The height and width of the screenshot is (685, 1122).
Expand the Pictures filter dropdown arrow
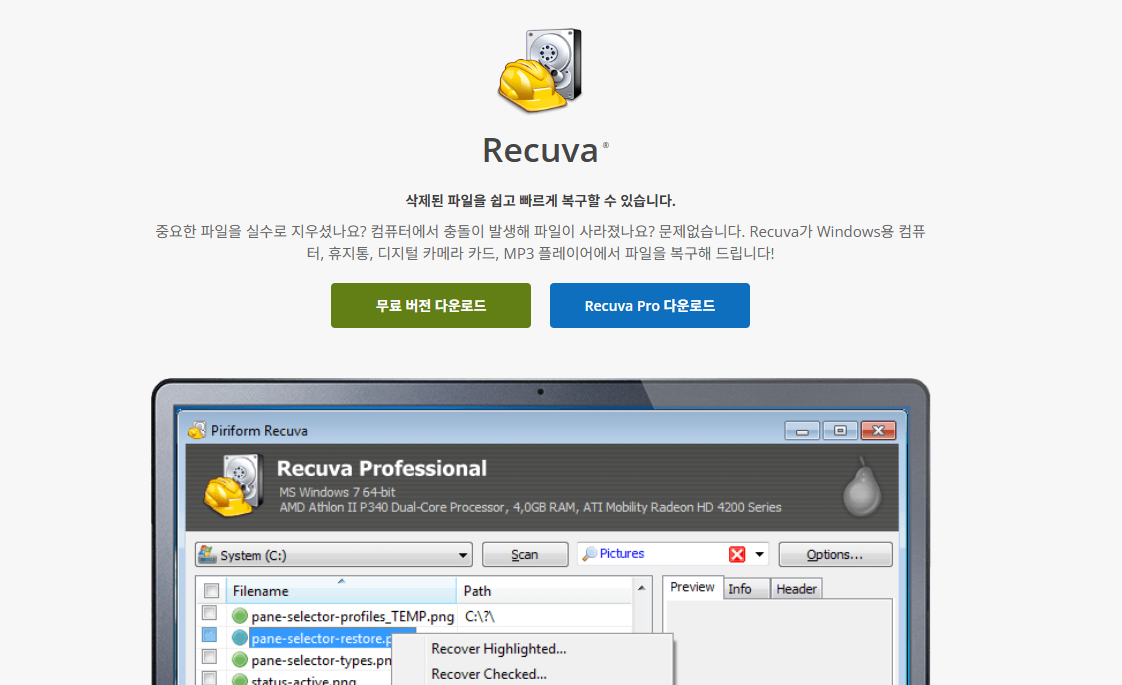click(759, 554)
